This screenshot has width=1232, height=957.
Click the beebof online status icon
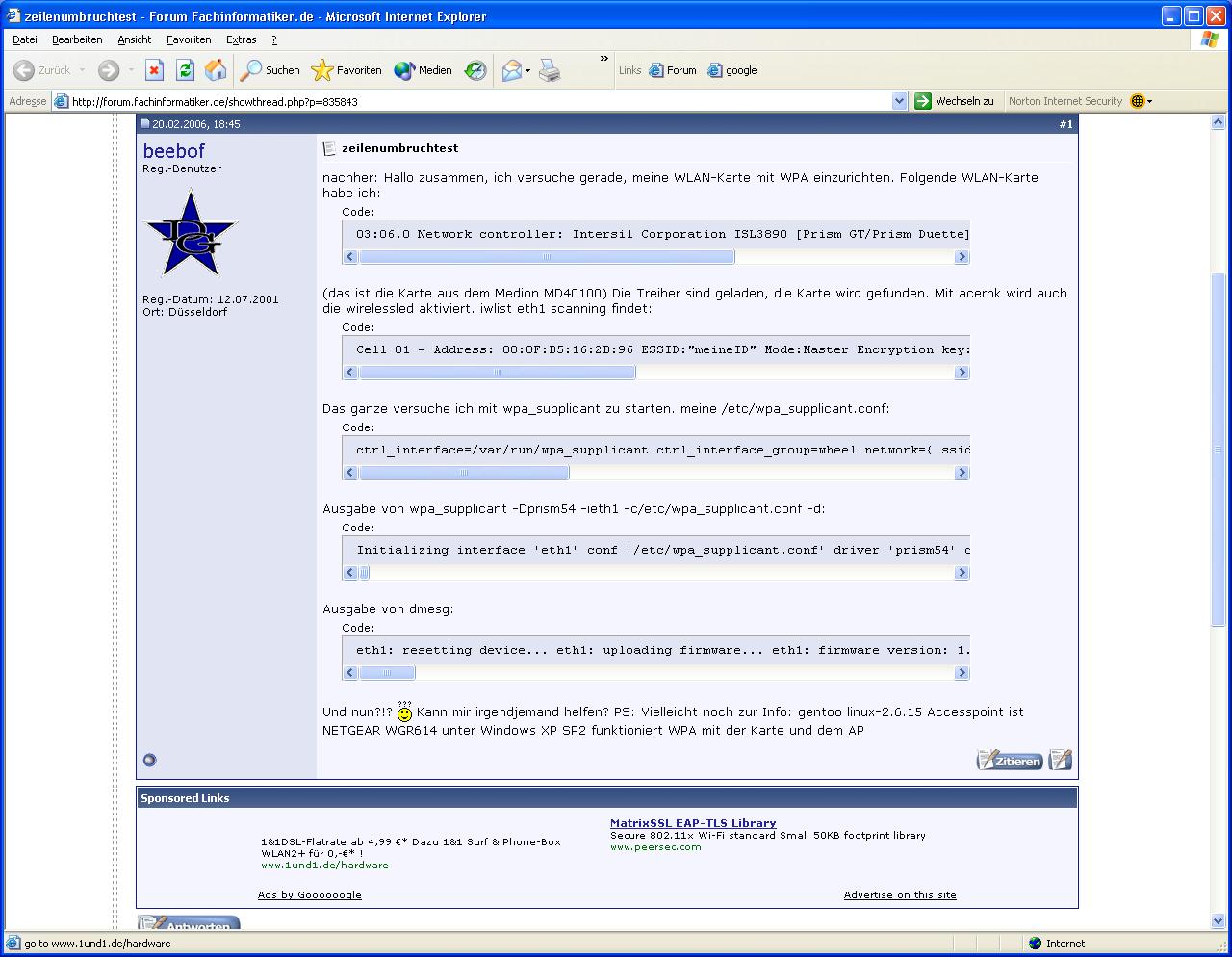click(149, 761)
